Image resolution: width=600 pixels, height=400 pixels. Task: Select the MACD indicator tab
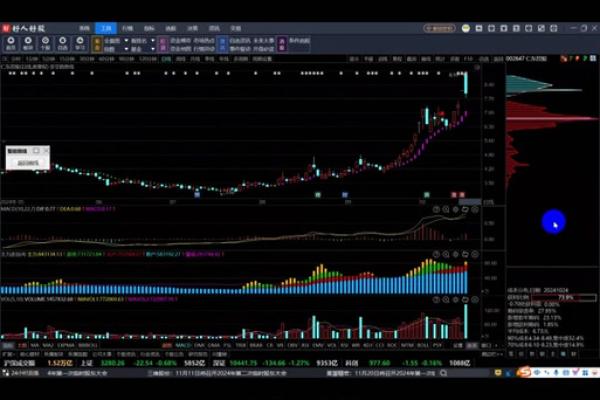[183, 345]
